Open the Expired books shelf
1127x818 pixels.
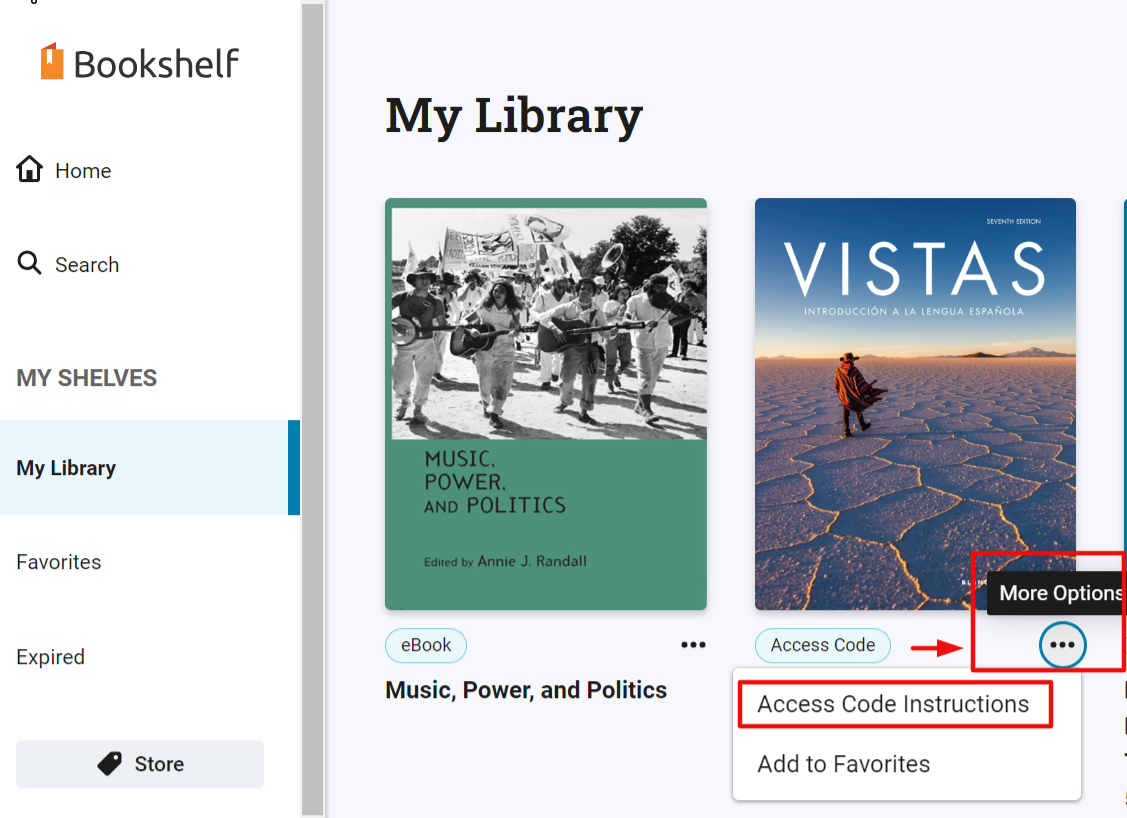pos(48,657)
